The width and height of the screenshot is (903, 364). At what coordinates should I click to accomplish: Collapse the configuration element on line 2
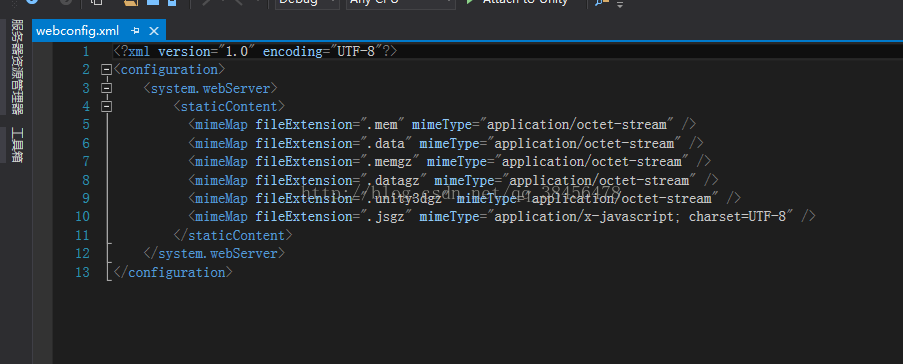[x=106, y=70]
